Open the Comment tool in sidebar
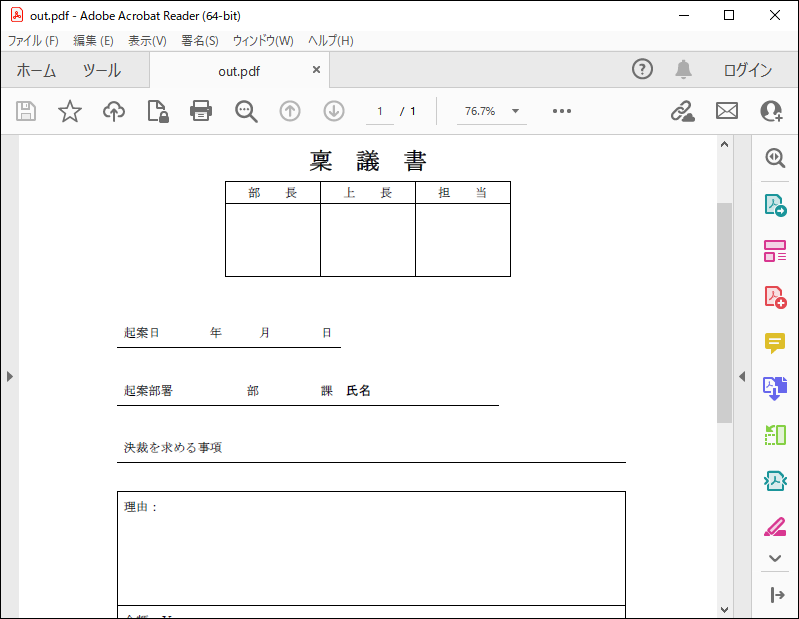 [775, 343]
